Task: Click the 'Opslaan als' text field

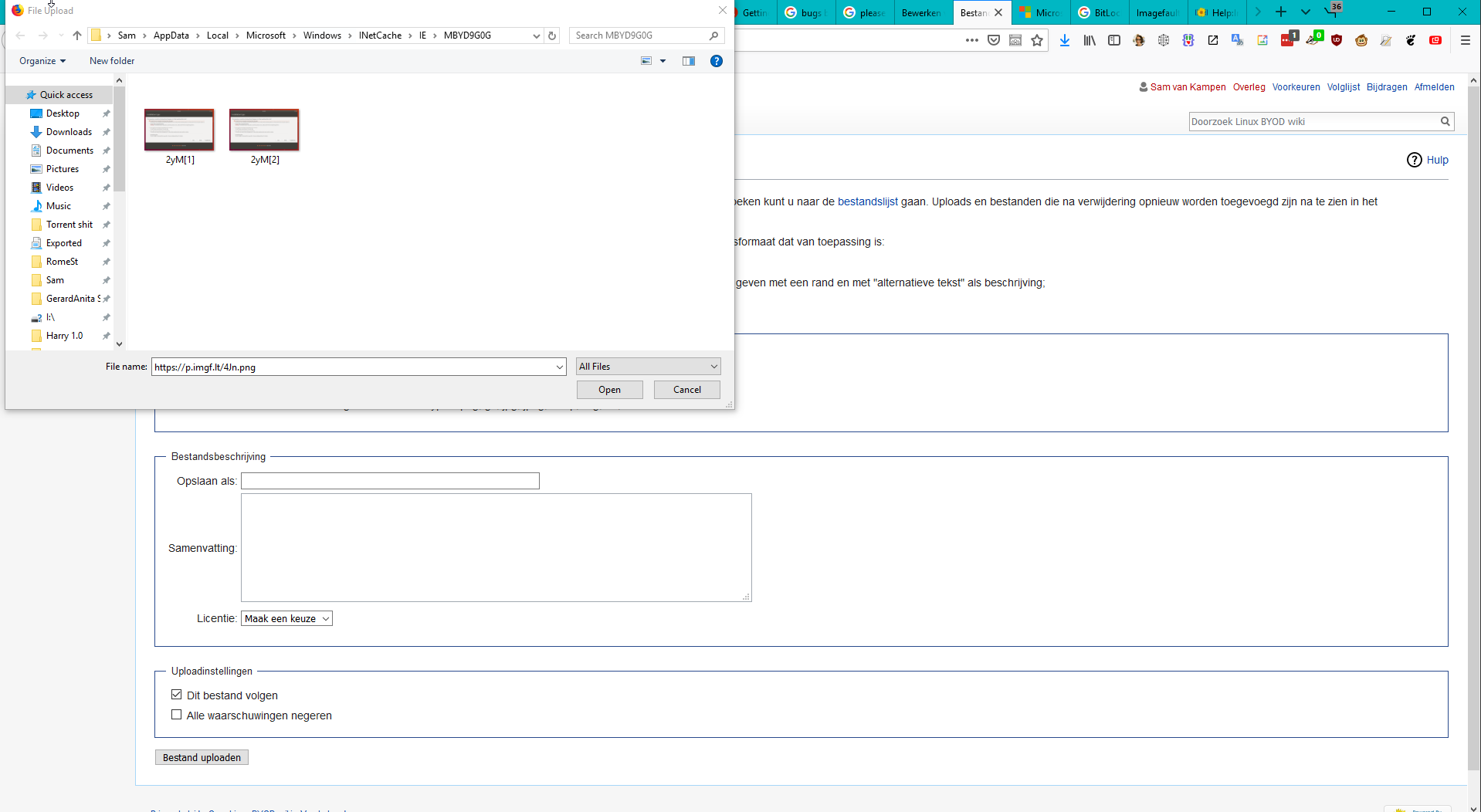Action: click(x=390, y=481)
